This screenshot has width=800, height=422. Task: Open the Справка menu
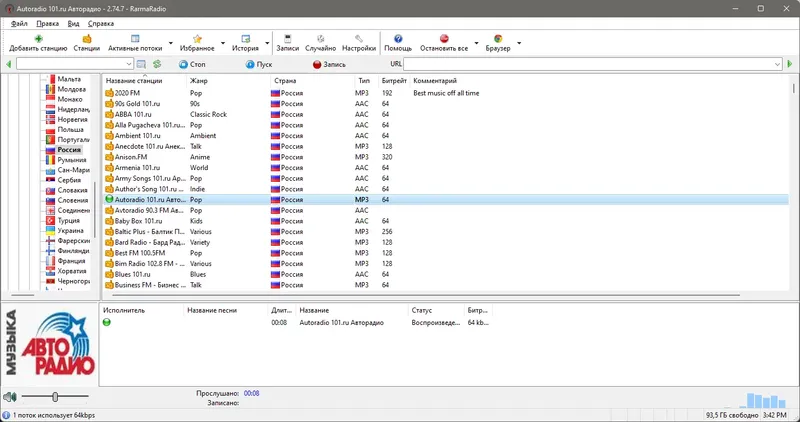coord(101,23)
